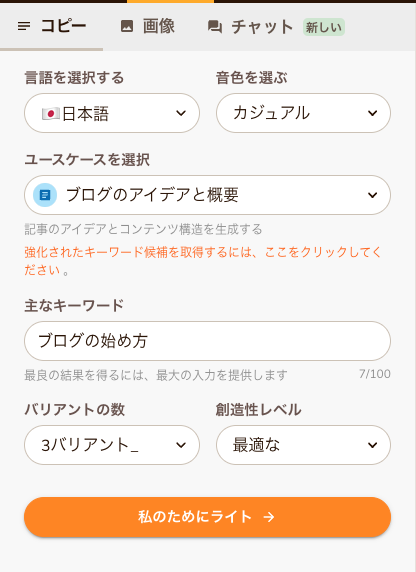Switch to the コピー tab
This screenshot has width=416, height=572.
(51, 26)
